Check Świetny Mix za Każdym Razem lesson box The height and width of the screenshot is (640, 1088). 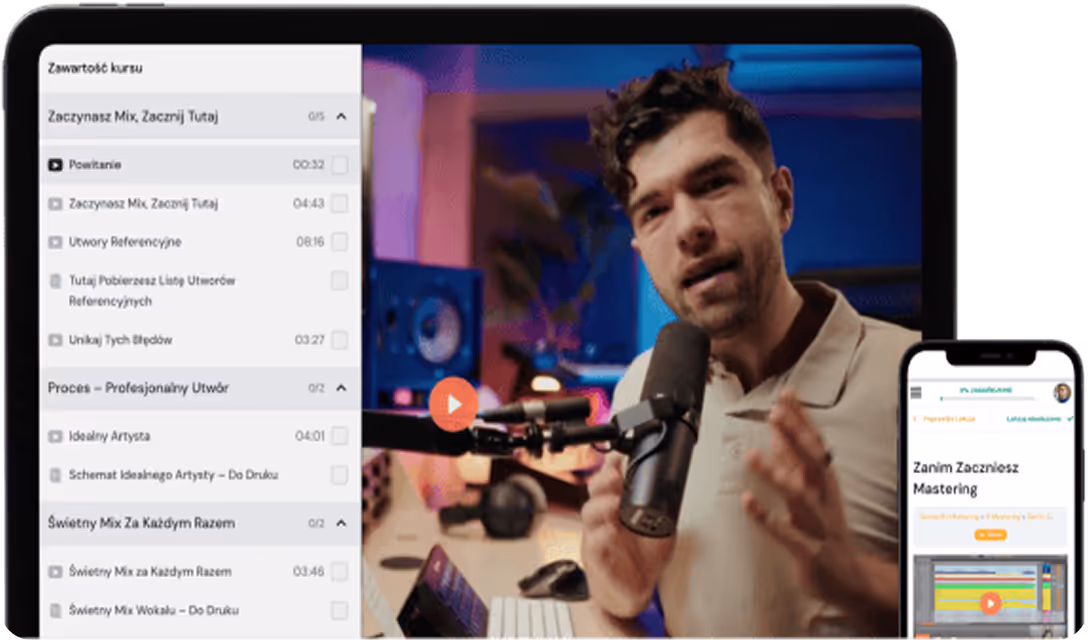tap(339, 572)
